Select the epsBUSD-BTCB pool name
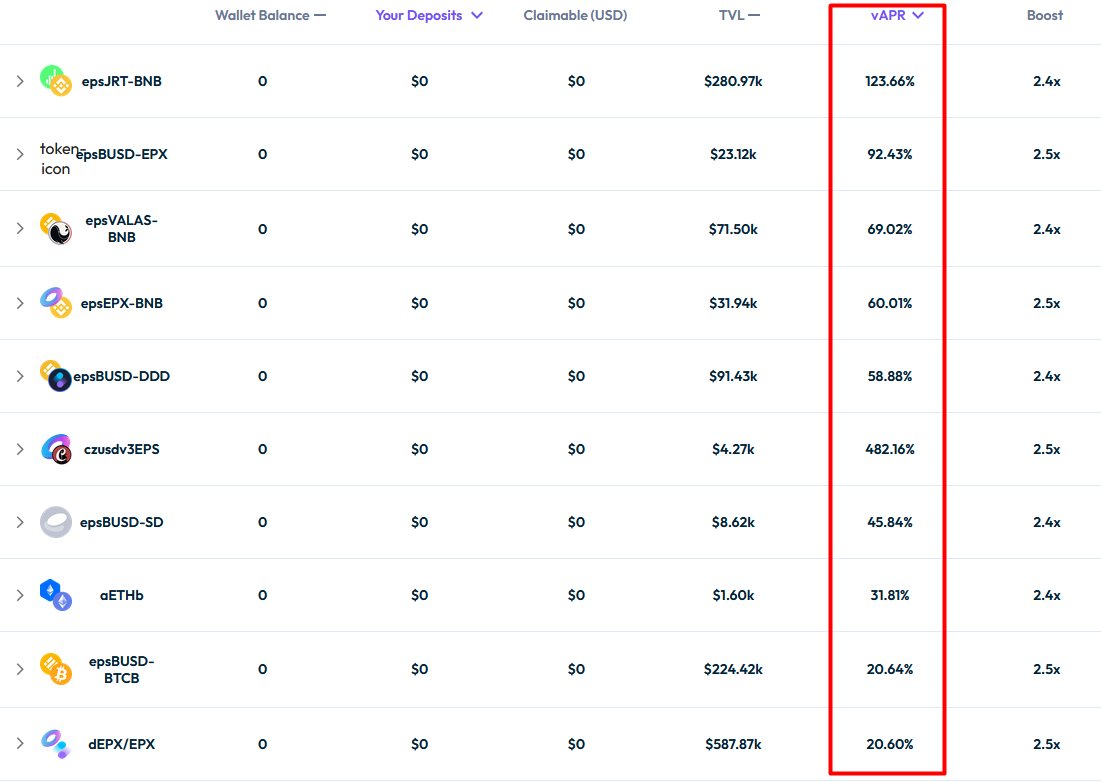This screenshot has width=1101, height=782. 121,669
